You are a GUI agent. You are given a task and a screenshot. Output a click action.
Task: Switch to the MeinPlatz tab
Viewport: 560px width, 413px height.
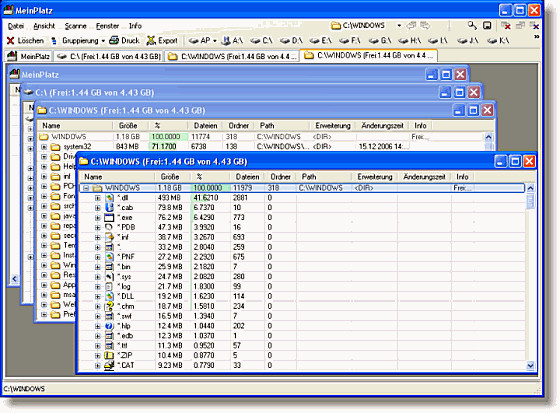(28, 56)
